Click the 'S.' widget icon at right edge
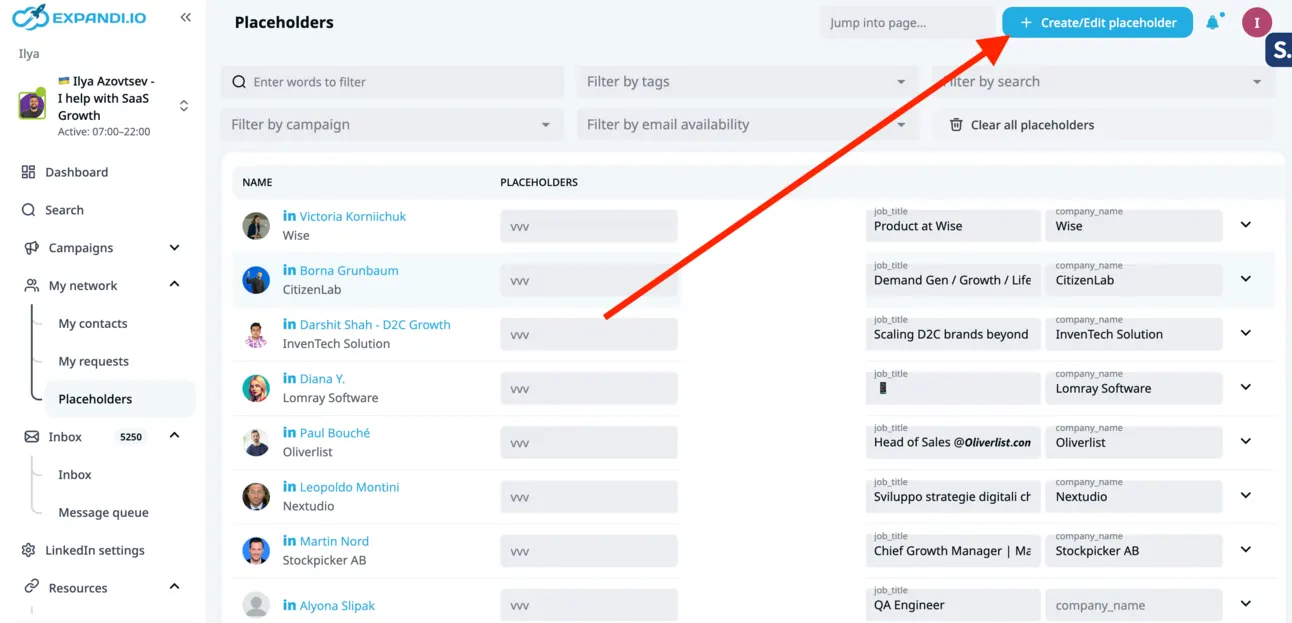Screen dimensions: 1292x623 (1279, 50)
